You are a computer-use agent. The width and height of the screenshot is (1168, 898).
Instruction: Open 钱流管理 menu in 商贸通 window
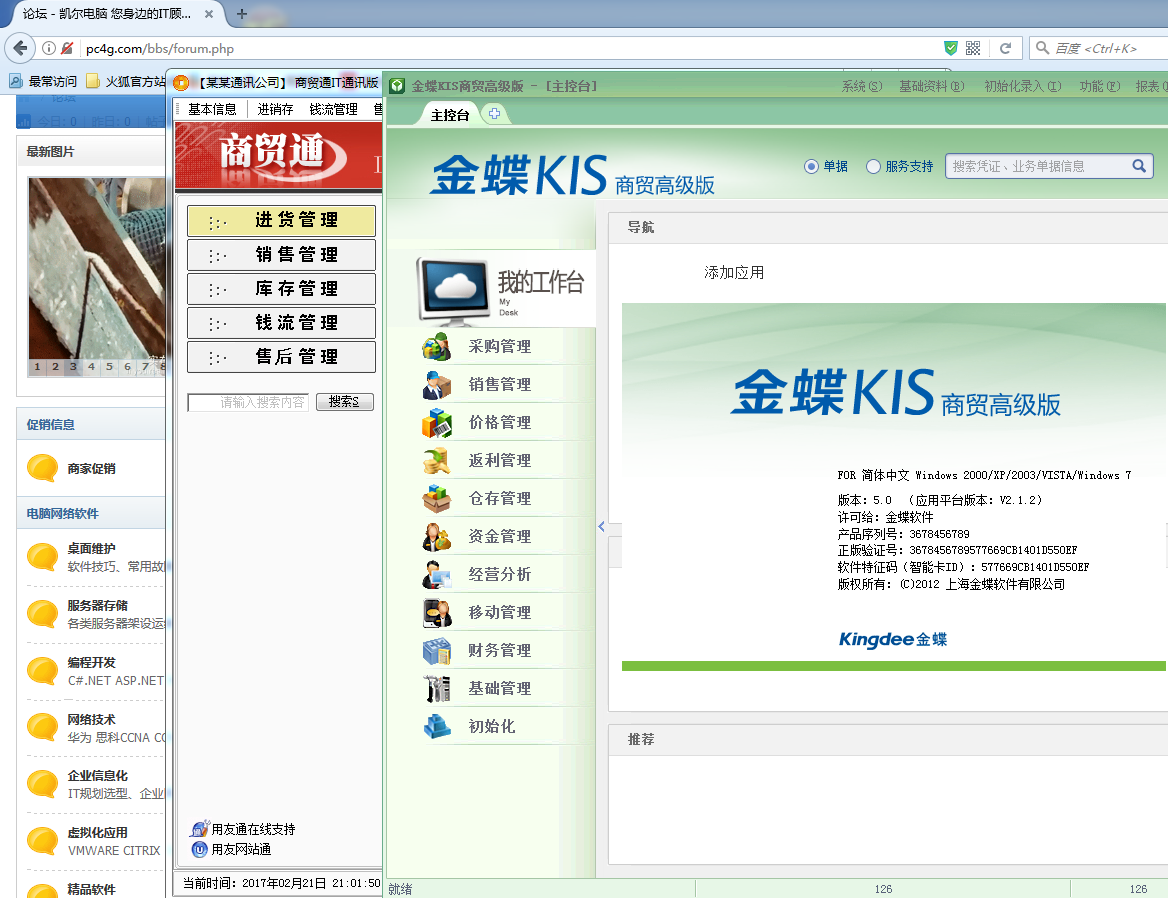[x=333, y=109]
